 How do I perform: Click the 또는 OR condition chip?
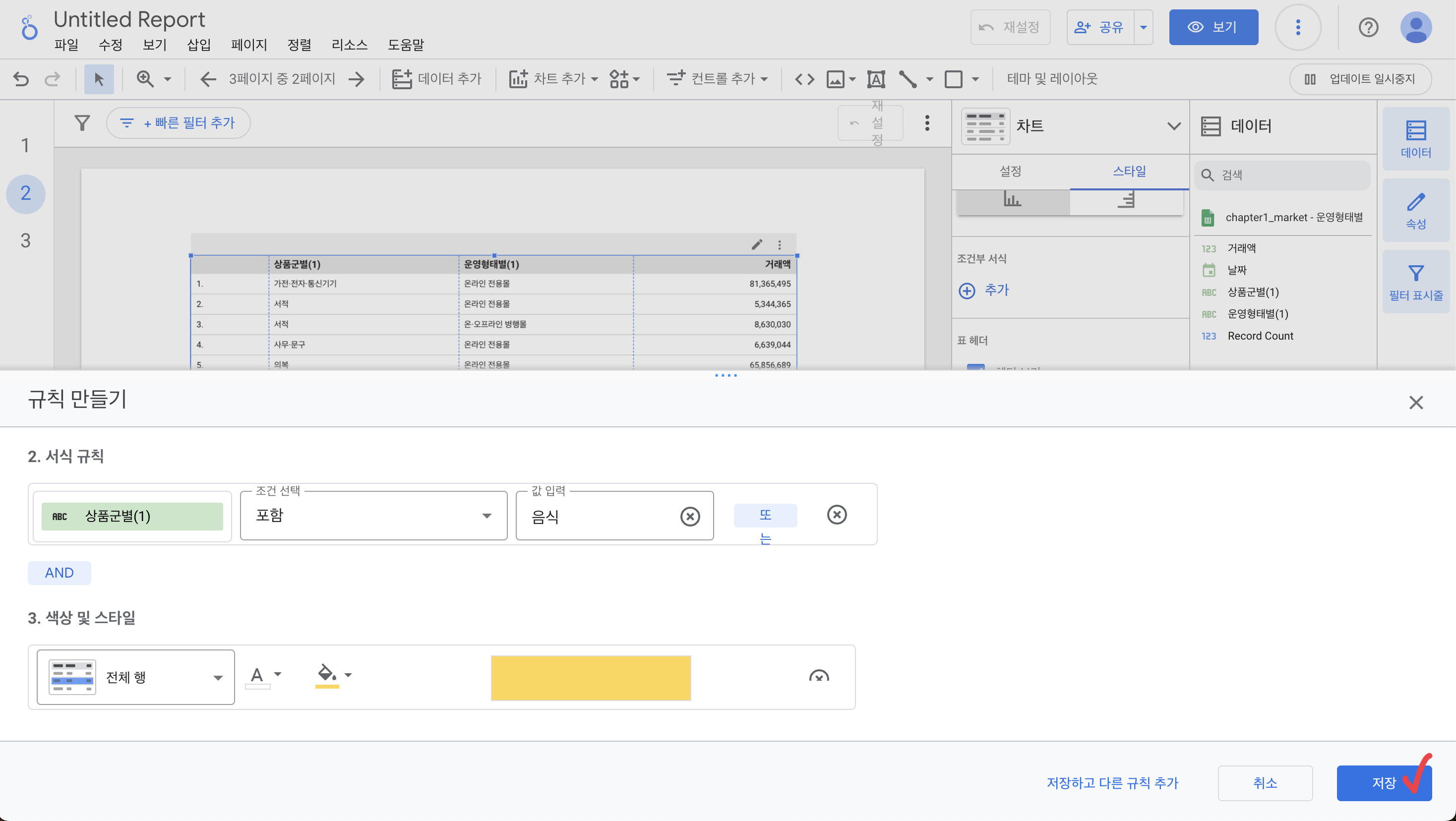[x=765, y=515]
